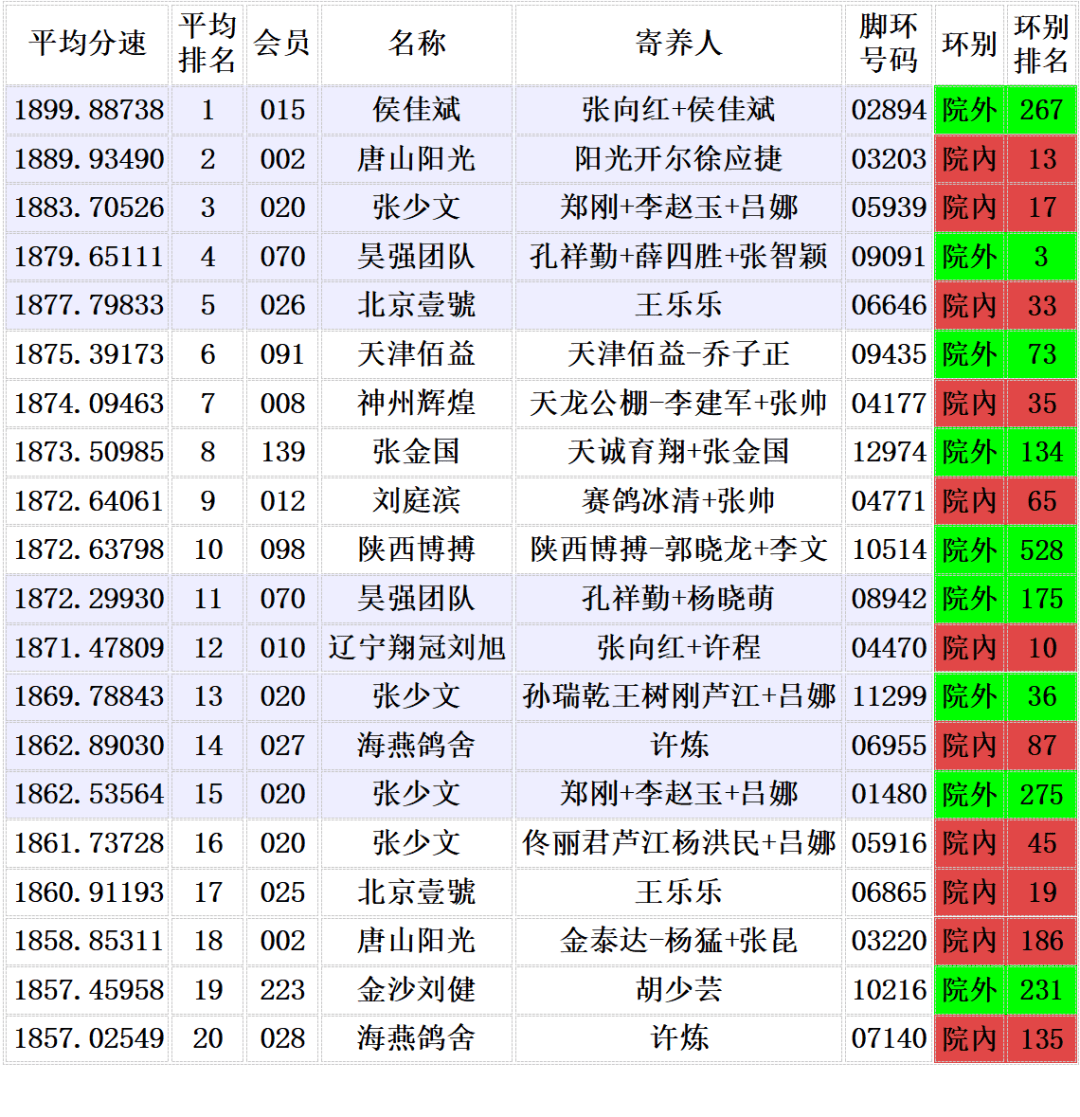Click the 寄养人 column header

pos(678,44)
